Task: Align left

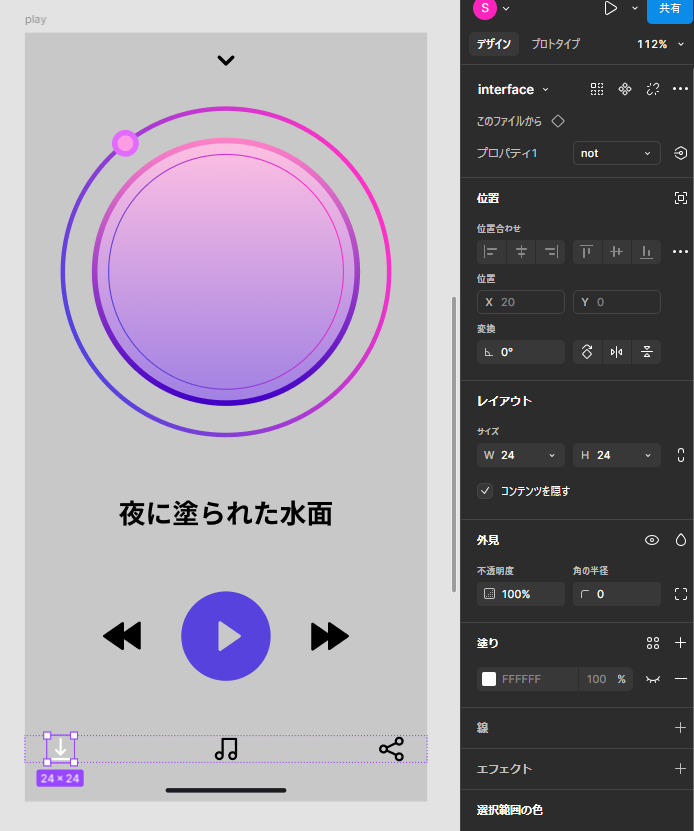Action: coord(491,252)
